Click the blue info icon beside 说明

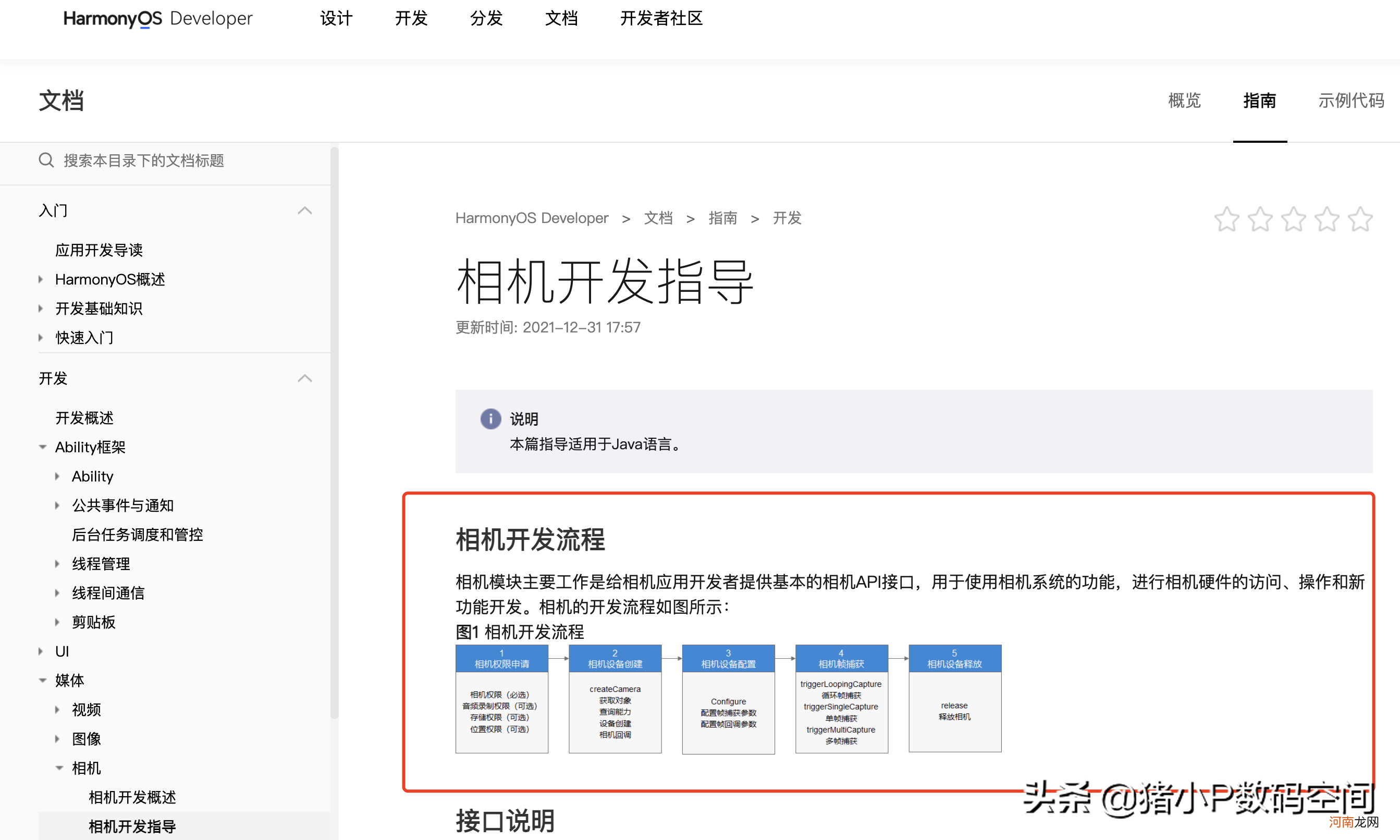490,419
